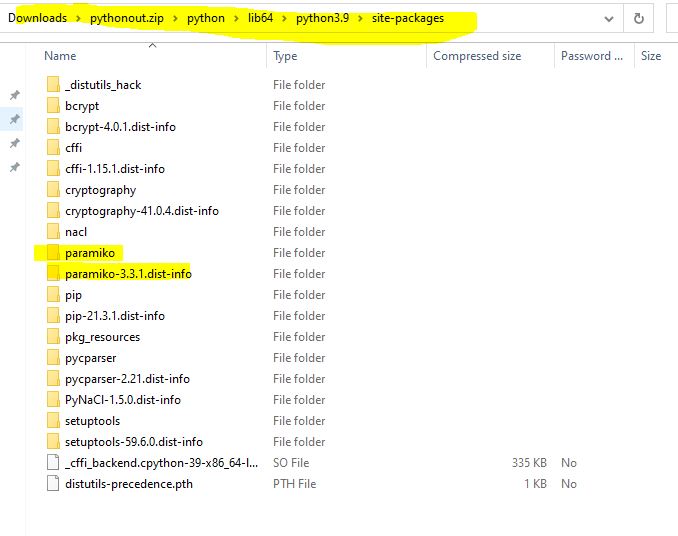This screenshot has height=536, width=678.
Task: Select setuptools-59.6.0.dist-info folder icon
Action: [x=53, y=442]
